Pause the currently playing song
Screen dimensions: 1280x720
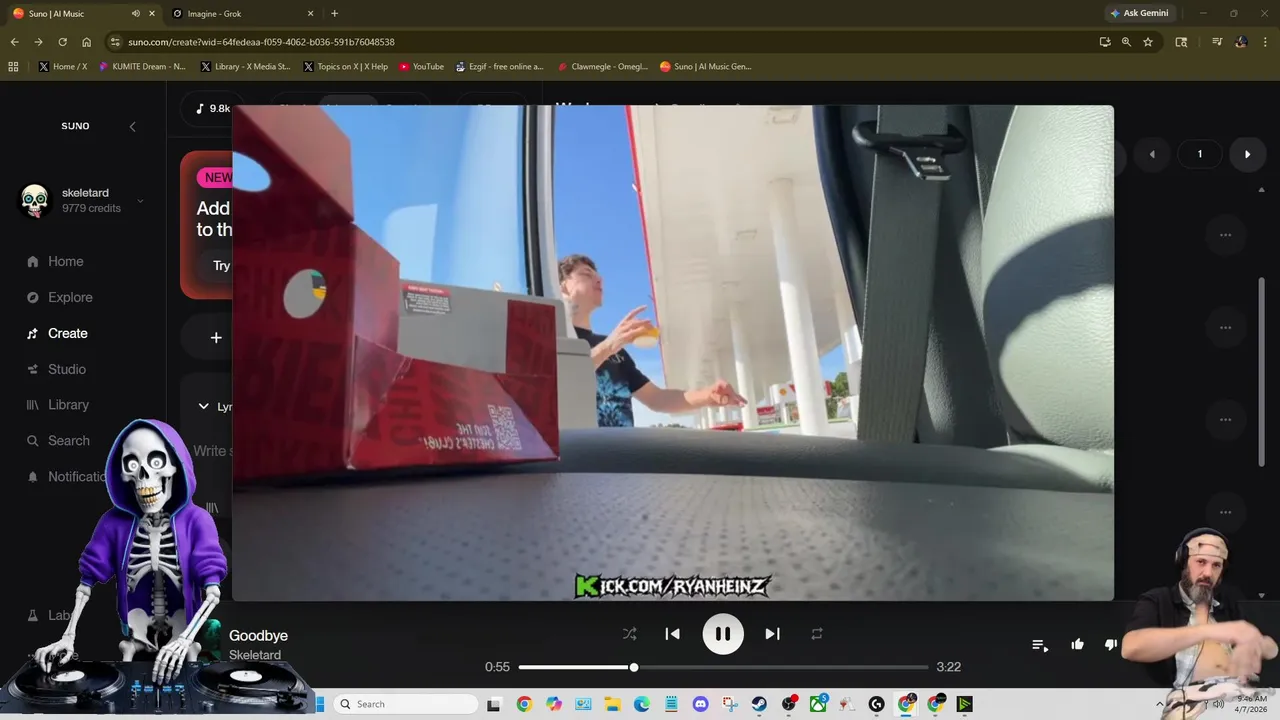[x=723, y=634]
